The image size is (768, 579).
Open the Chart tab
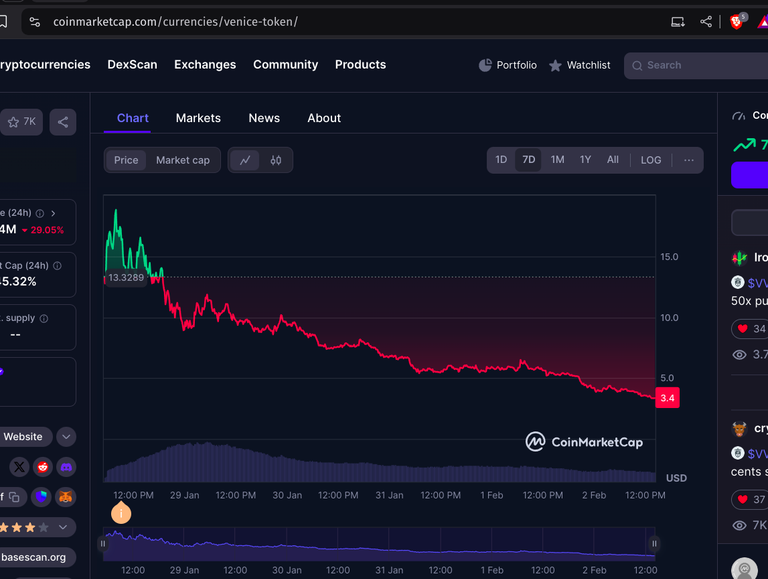point(132,118)
